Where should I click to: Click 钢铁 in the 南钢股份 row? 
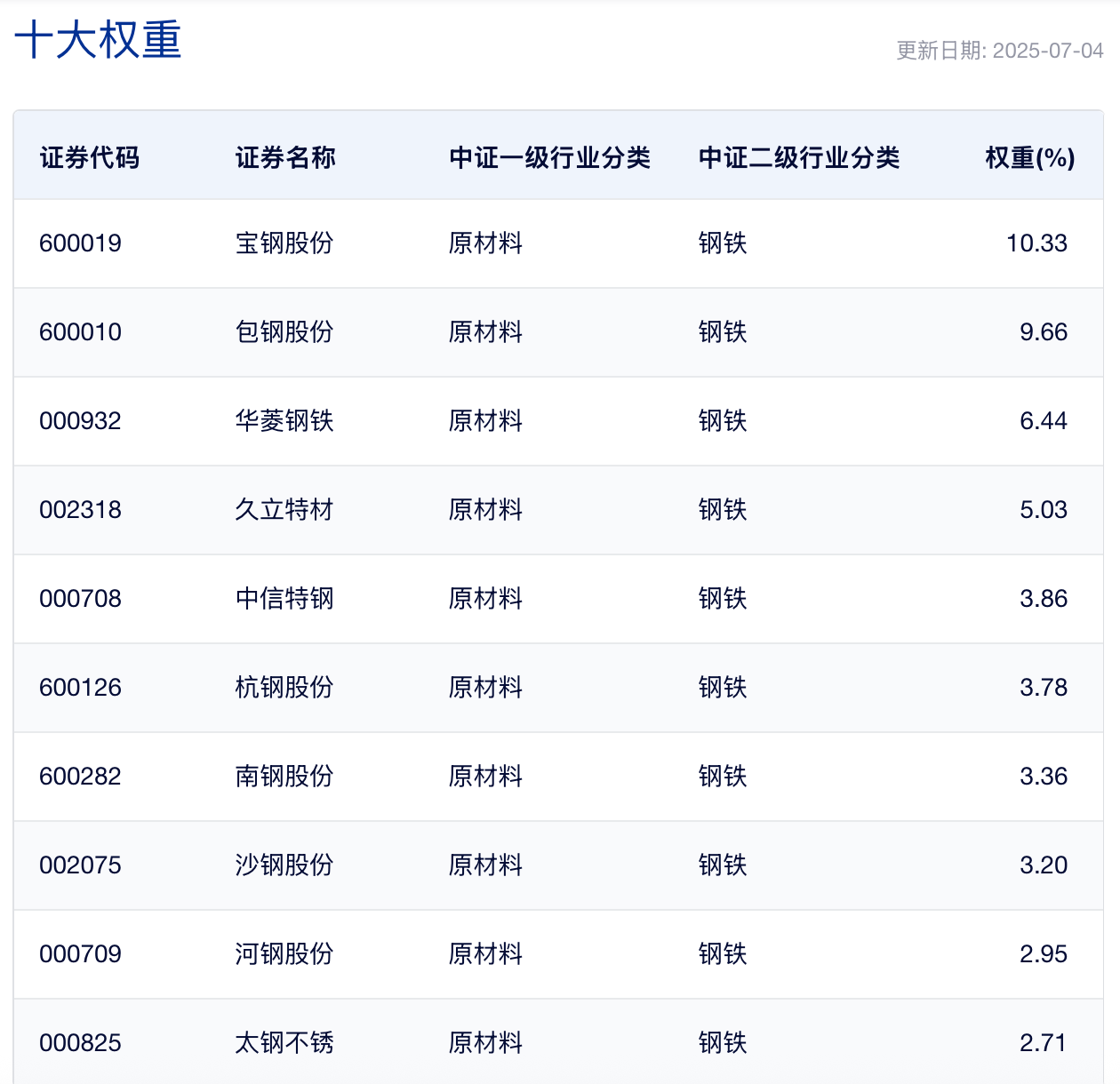[x=723, y=777]
